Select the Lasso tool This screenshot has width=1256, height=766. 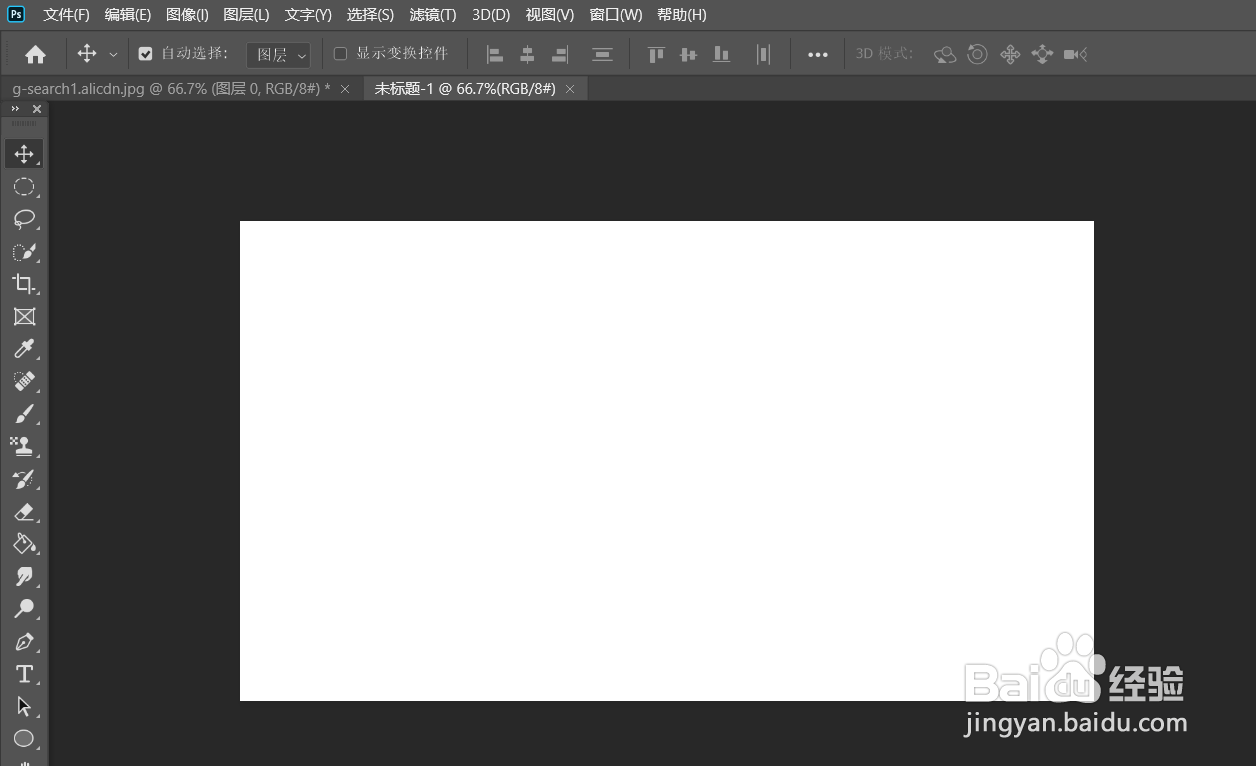(x=24, y=219)
